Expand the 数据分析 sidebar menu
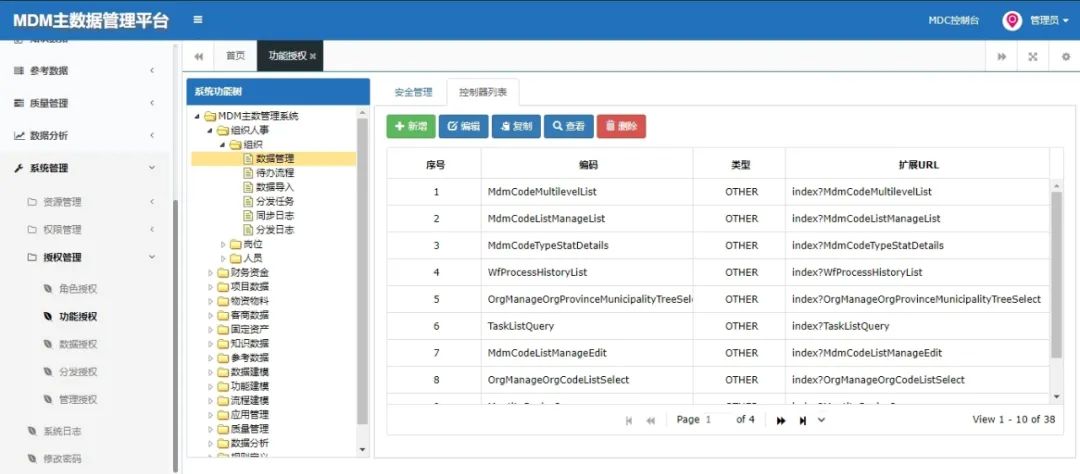1080x474 pixels. (85, 136)
